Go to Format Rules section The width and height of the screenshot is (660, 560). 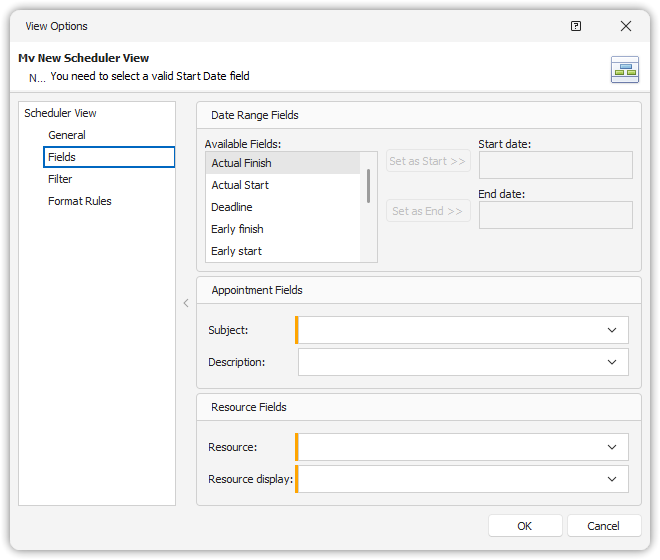click(80, 201)
